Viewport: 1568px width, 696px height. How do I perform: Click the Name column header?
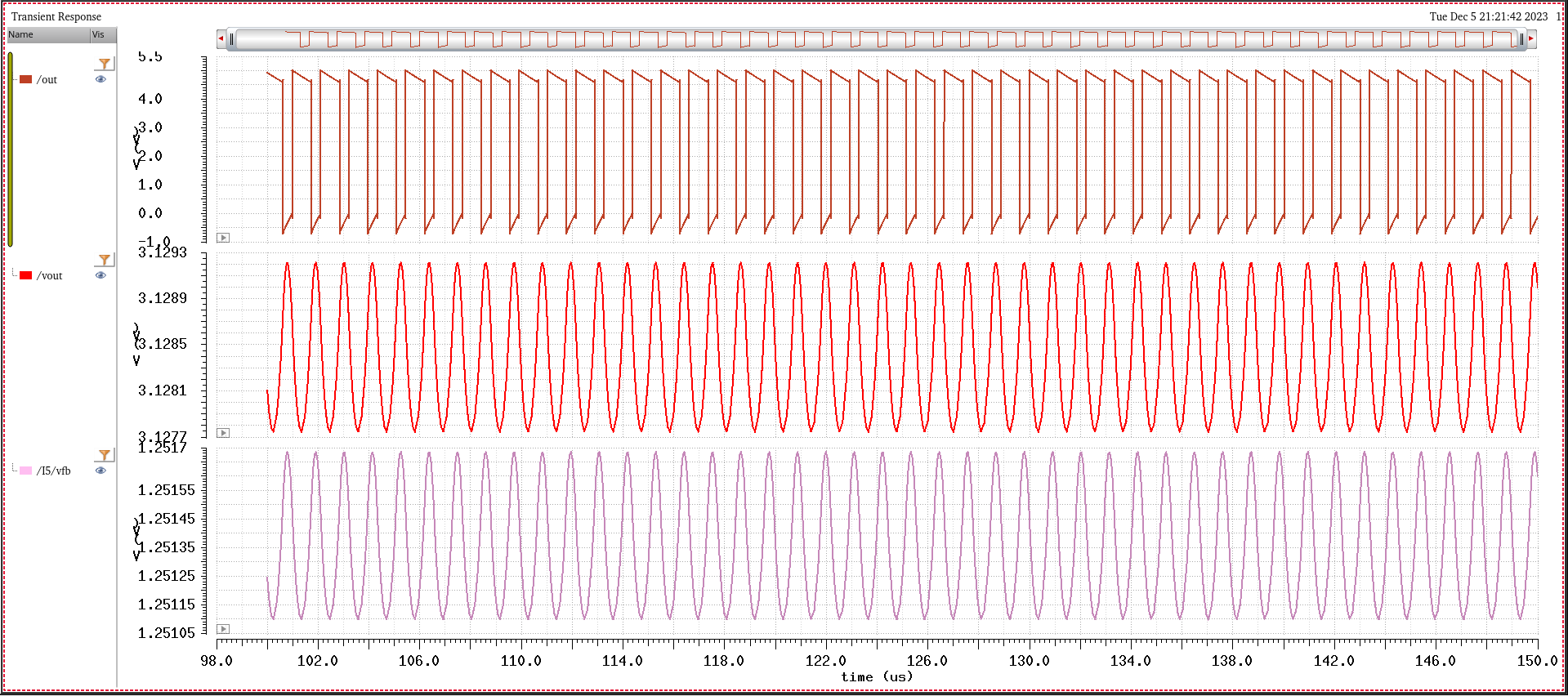pos(48,35)
